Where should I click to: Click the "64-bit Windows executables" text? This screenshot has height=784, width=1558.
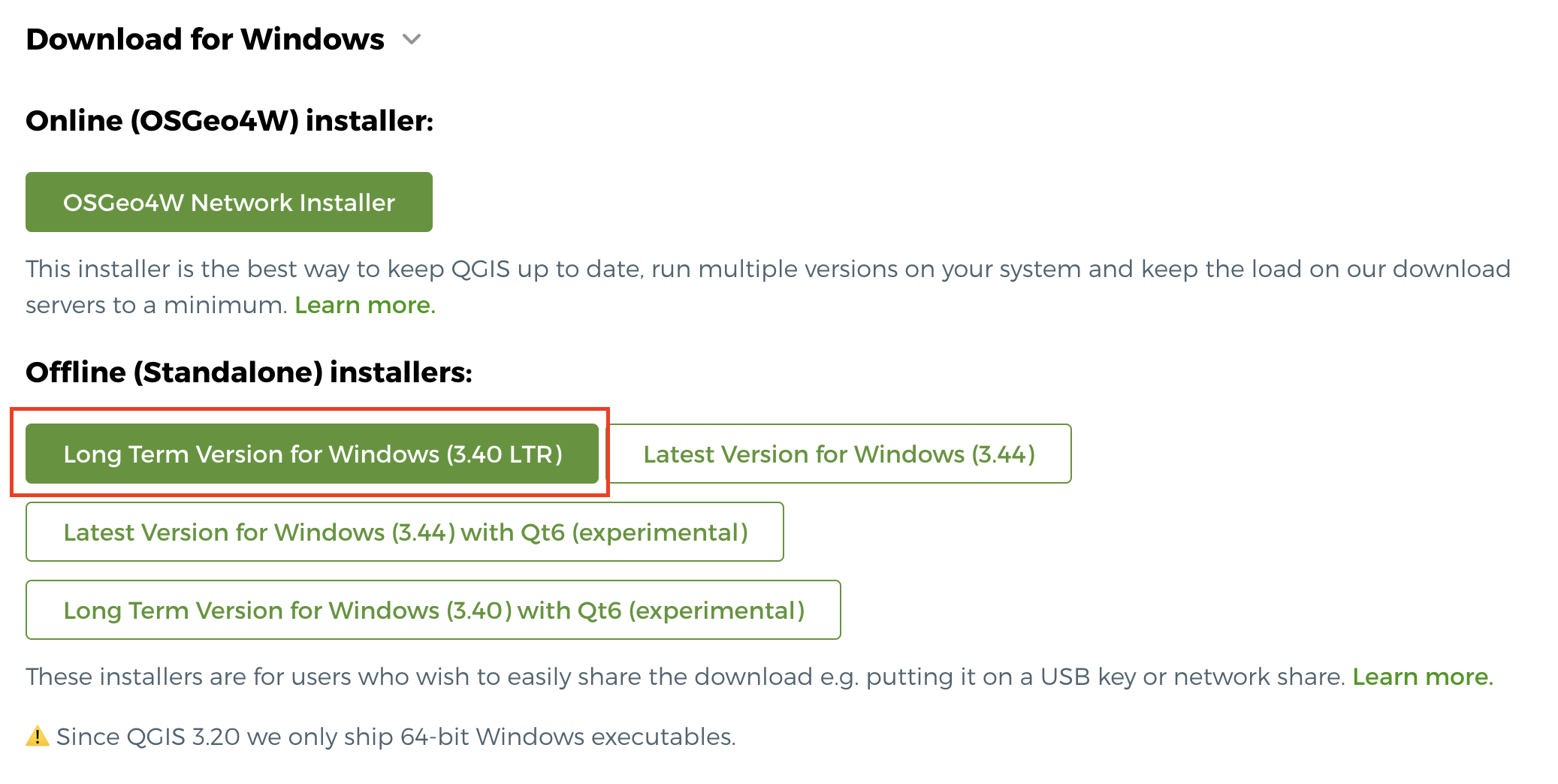point(567,737)
